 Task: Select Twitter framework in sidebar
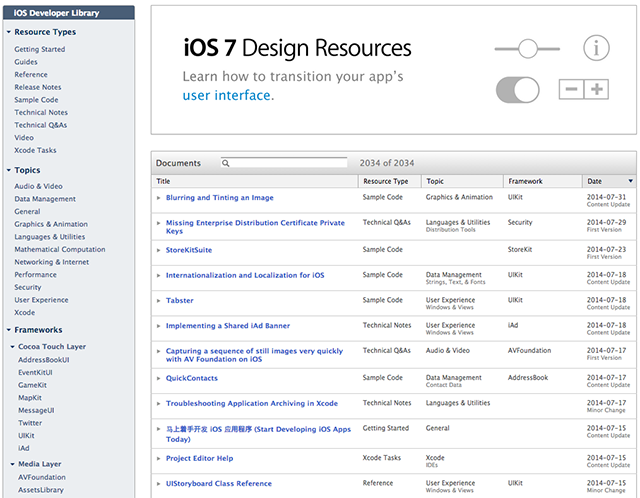point(30,423)
